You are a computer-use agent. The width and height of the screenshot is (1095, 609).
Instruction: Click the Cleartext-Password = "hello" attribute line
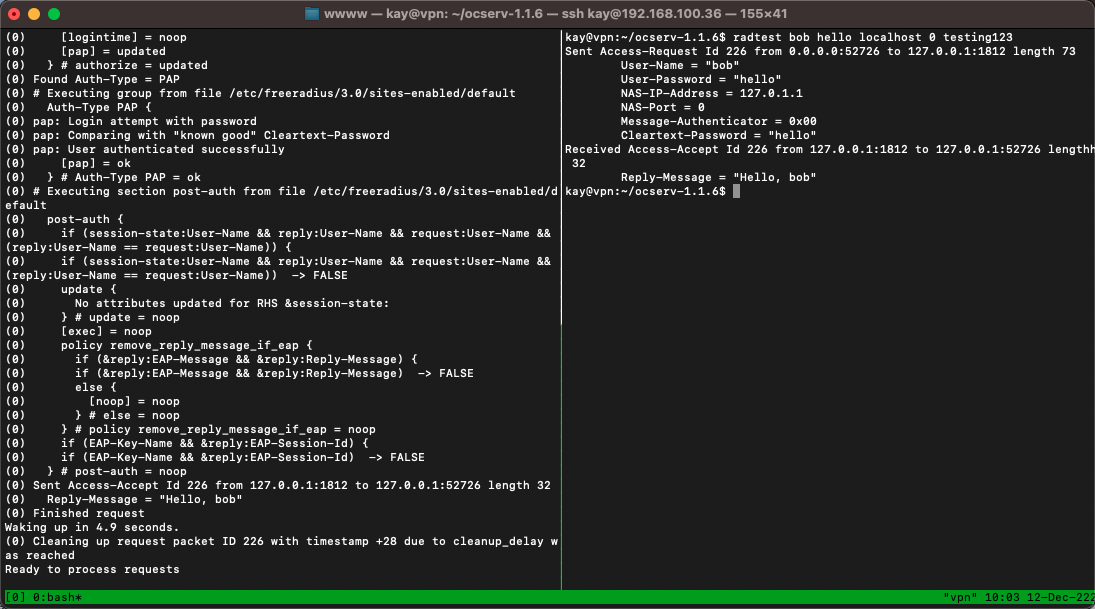click(720, 135)
